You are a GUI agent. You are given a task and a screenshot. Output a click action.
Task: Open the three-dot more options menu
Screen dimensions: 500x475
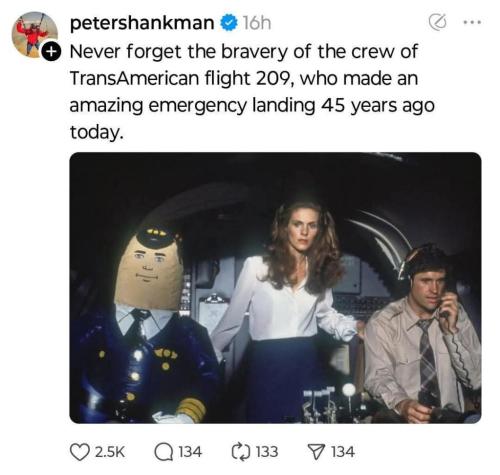473,22
